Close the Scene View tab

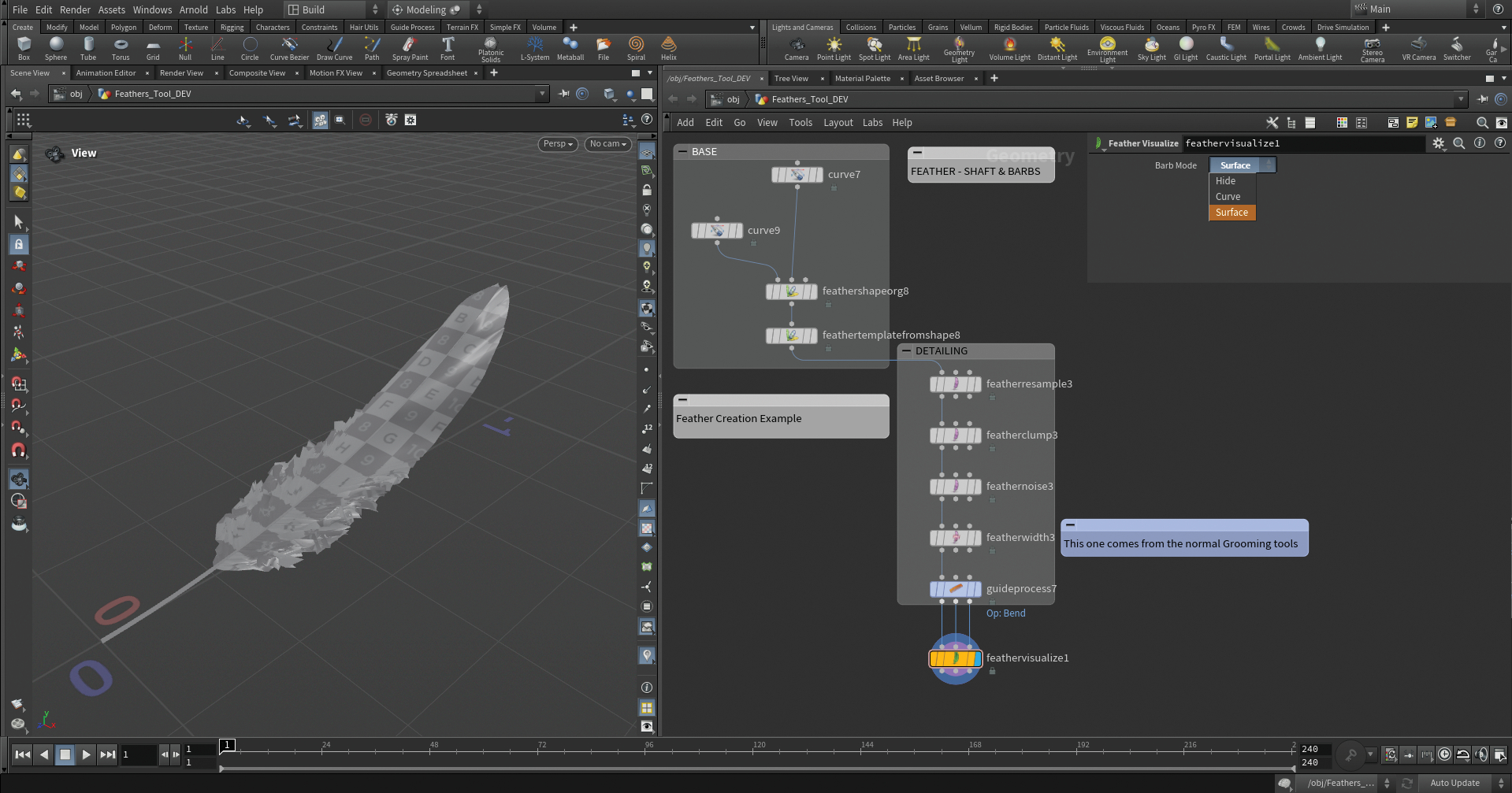point(63,73)
